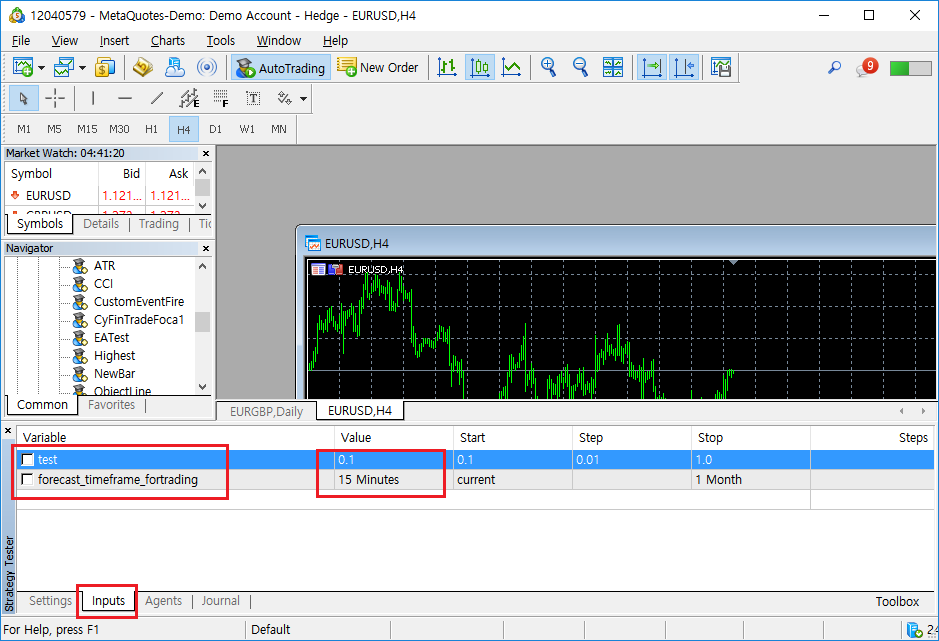Select the Fibonacci retracement tool

click(221, 98)
